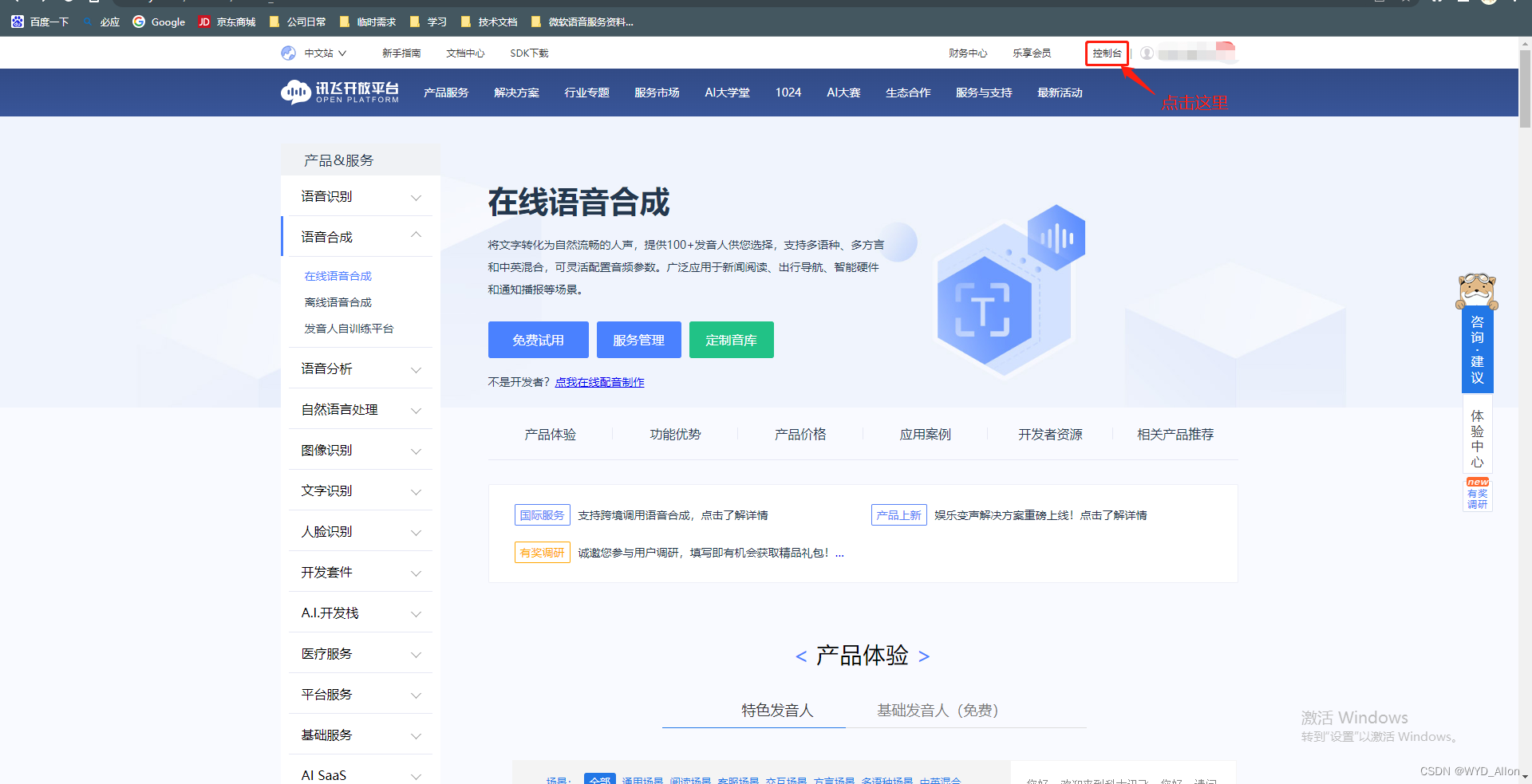This screenshot has width=1532, height=784.
Task: Open the 服务与支持 nav item
Action: point(984,93)
